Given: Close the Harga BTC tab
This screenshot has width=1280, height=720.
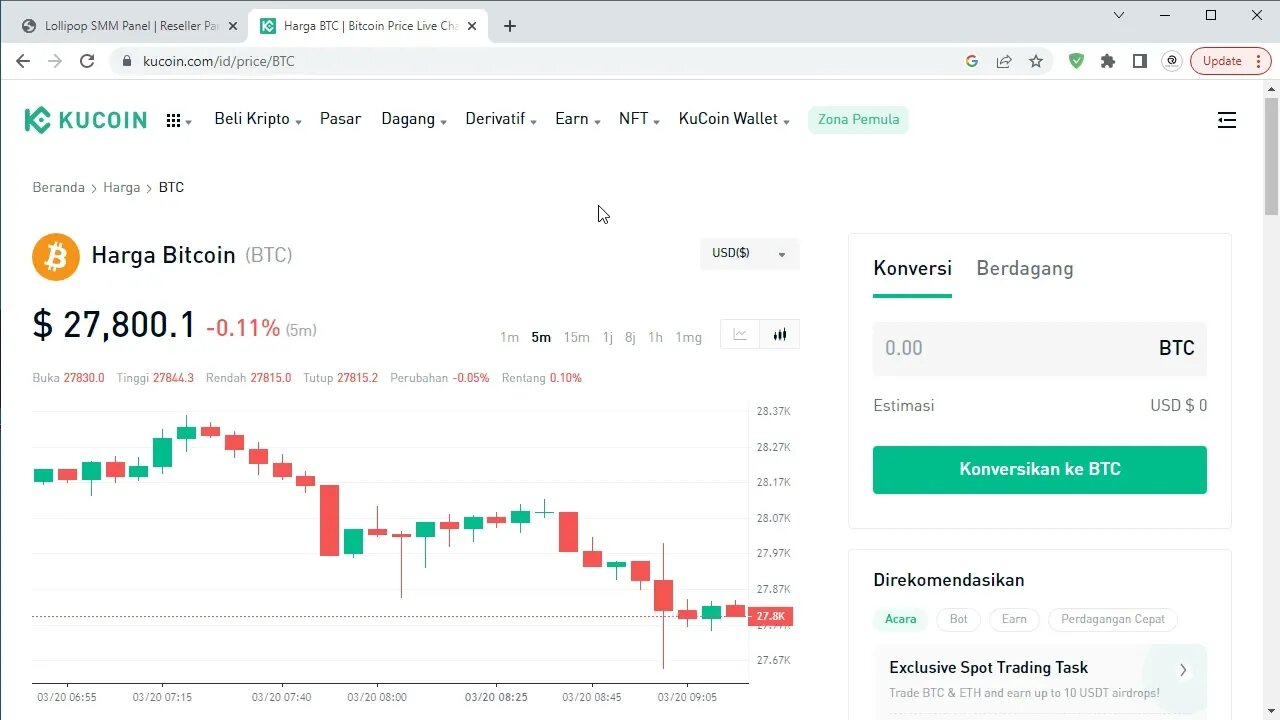Looking at the screenshot, I should click(x=472, y=26).
